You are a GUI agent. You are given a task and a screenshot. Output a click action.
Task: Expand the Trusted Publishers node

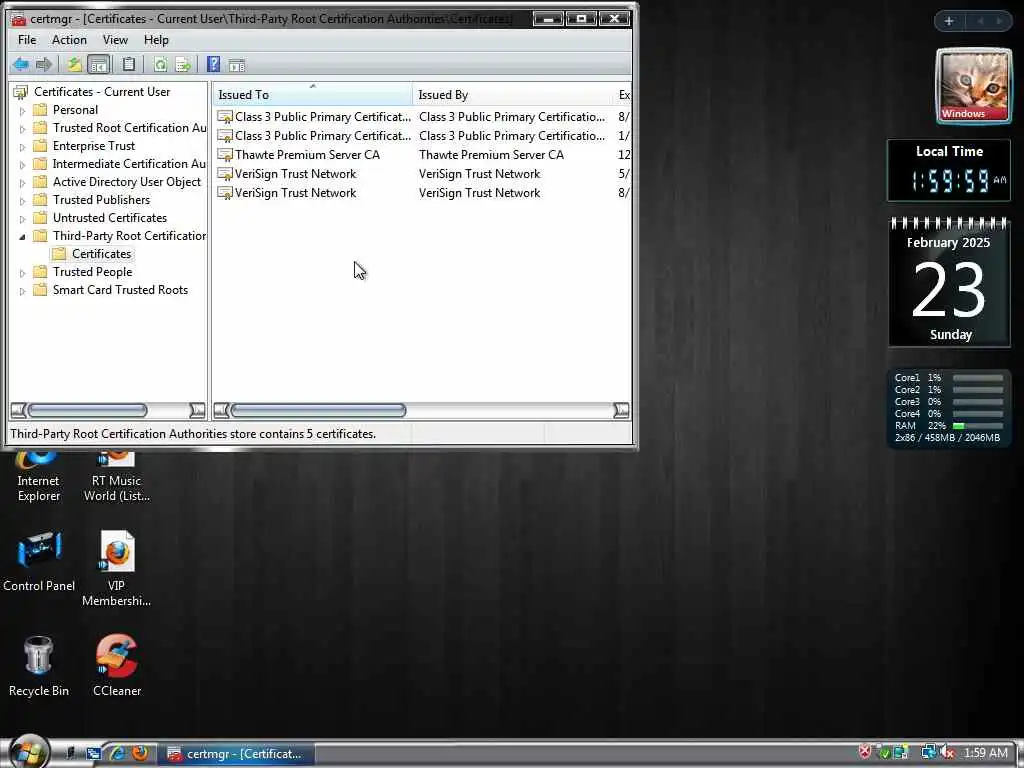22,200
